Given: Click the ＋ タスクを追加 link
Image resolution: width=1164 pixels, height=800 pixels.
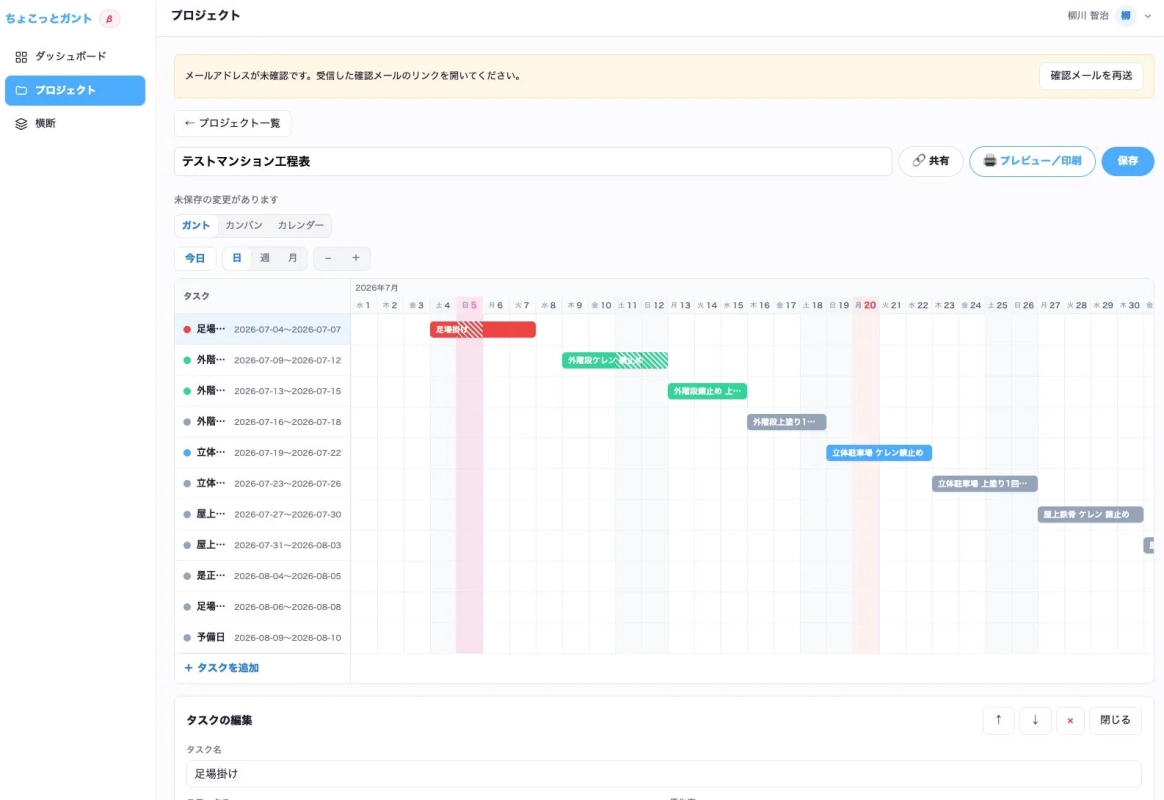Looking at the screenshot, I should pyautogui.click(x=221, y=668).
